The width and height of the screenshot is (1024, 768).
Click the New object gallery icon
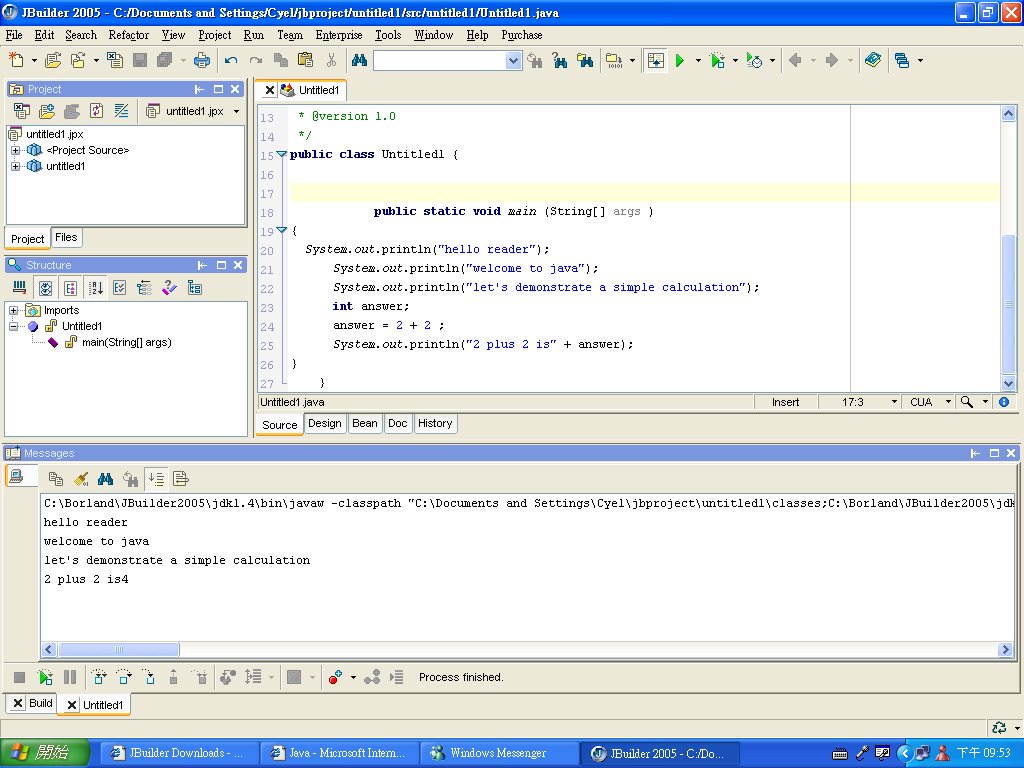(16, 60)
